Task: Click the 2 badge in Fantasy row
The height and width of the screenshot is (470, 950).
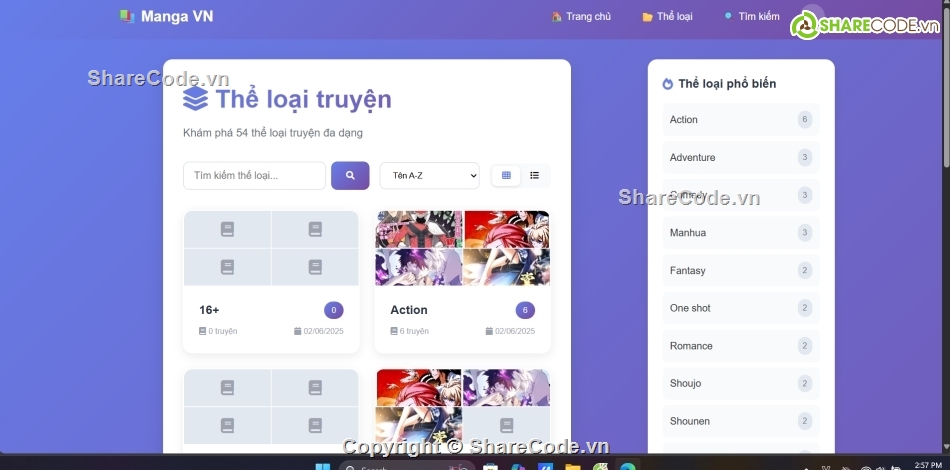Action: (805, 271)
